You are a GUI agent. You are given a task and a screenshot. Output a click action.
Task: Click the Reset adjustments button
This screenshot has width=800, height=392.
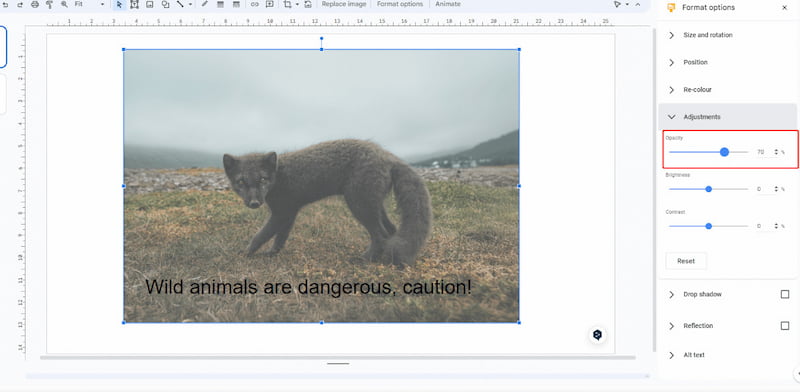[686, 261]
